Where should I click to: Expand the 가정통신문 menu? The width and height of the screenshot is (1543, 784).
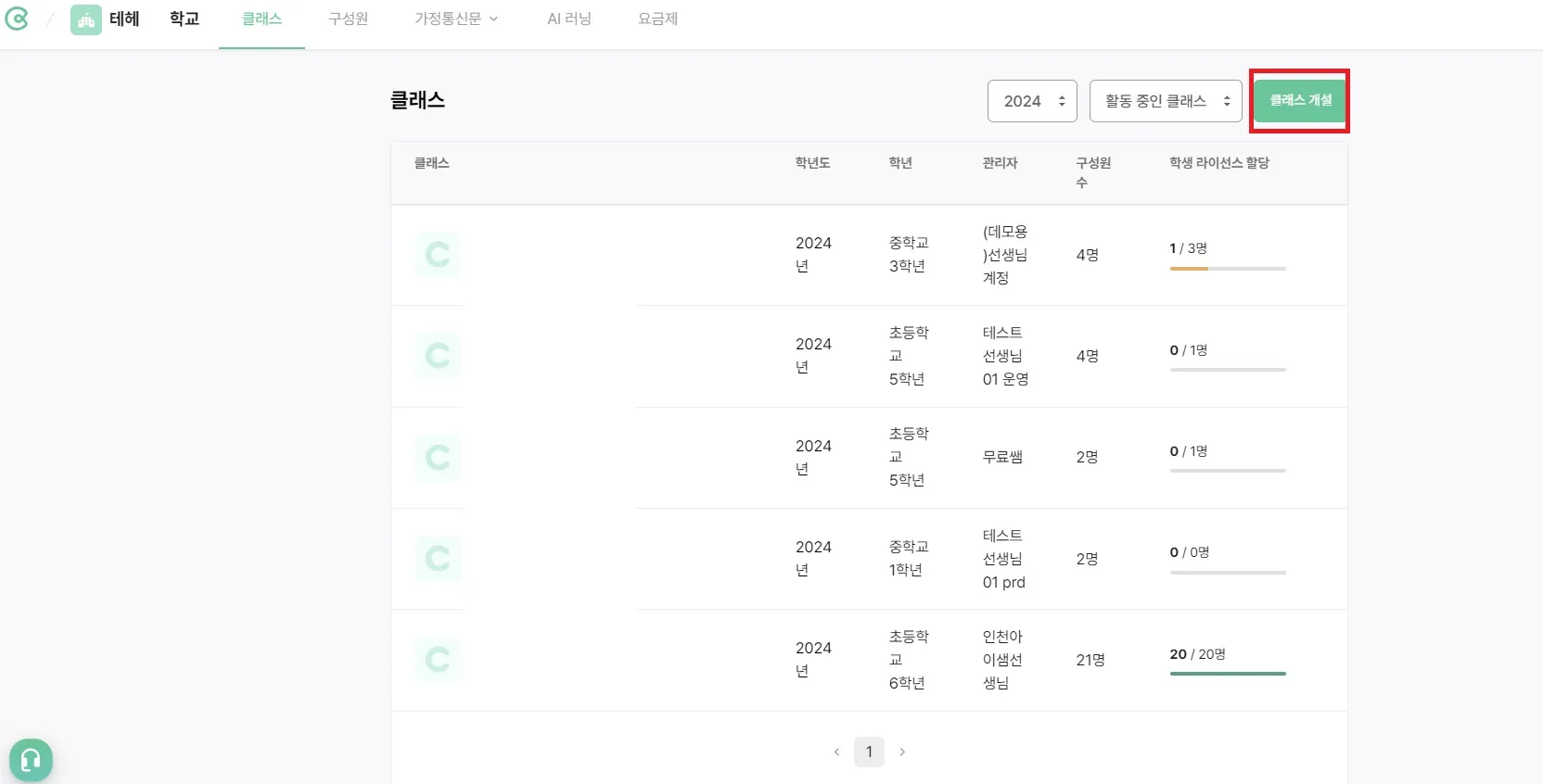[456, 19]
